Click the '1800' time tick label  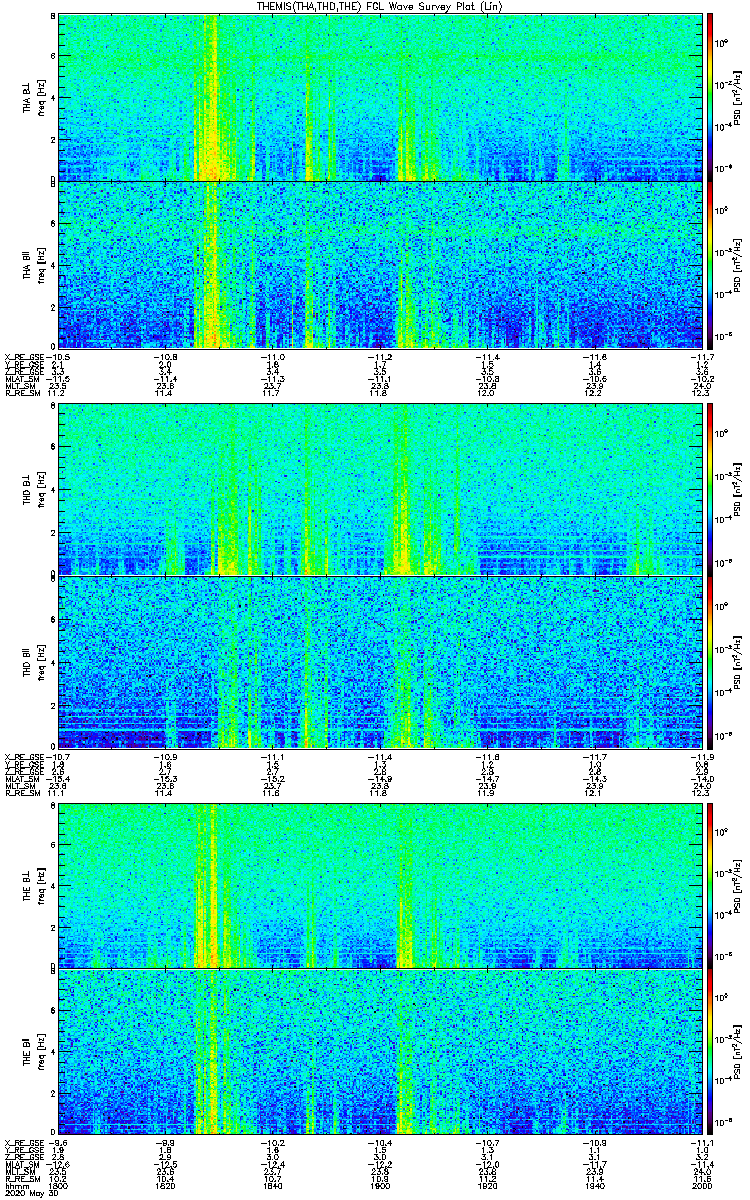(x=58, y=1186)
